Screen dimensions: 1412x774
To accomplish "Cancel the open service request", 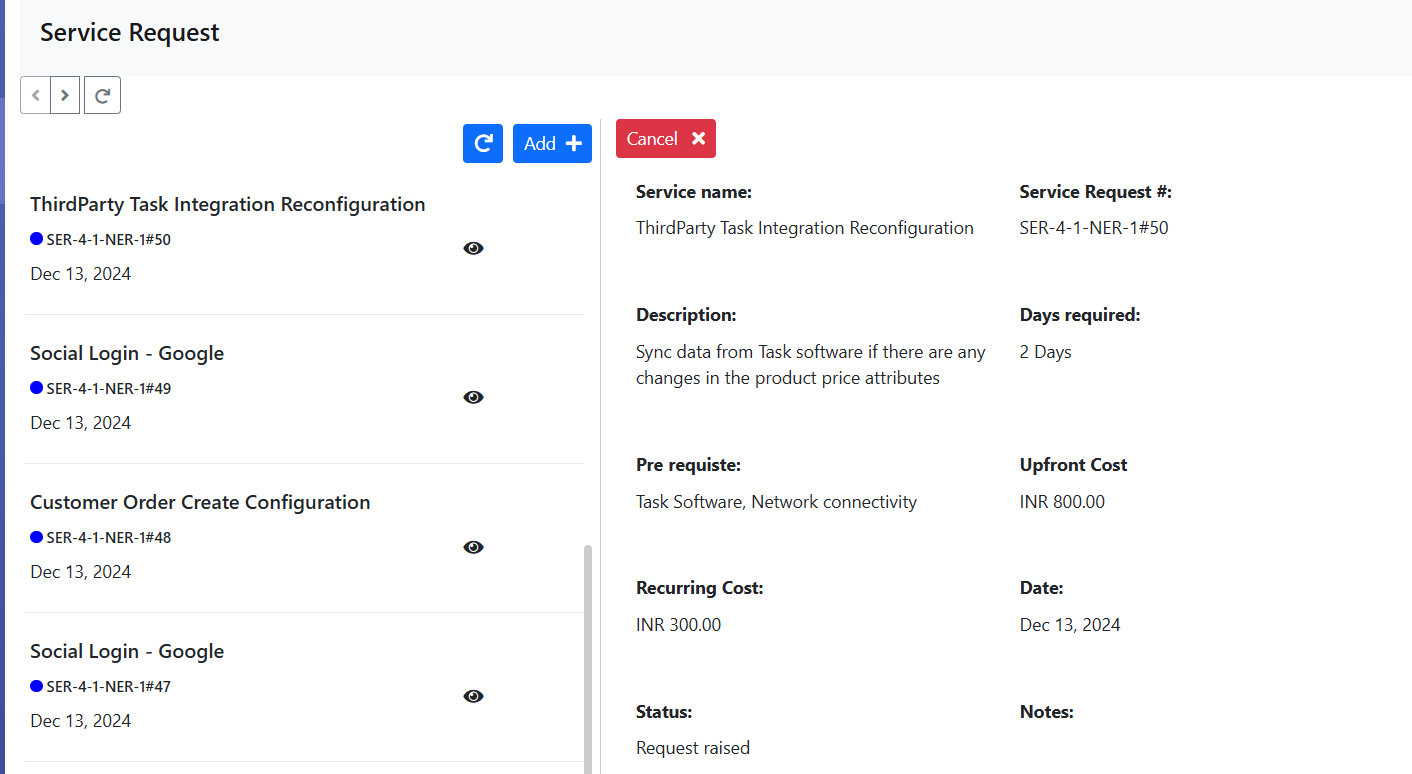I will (666, 139).
